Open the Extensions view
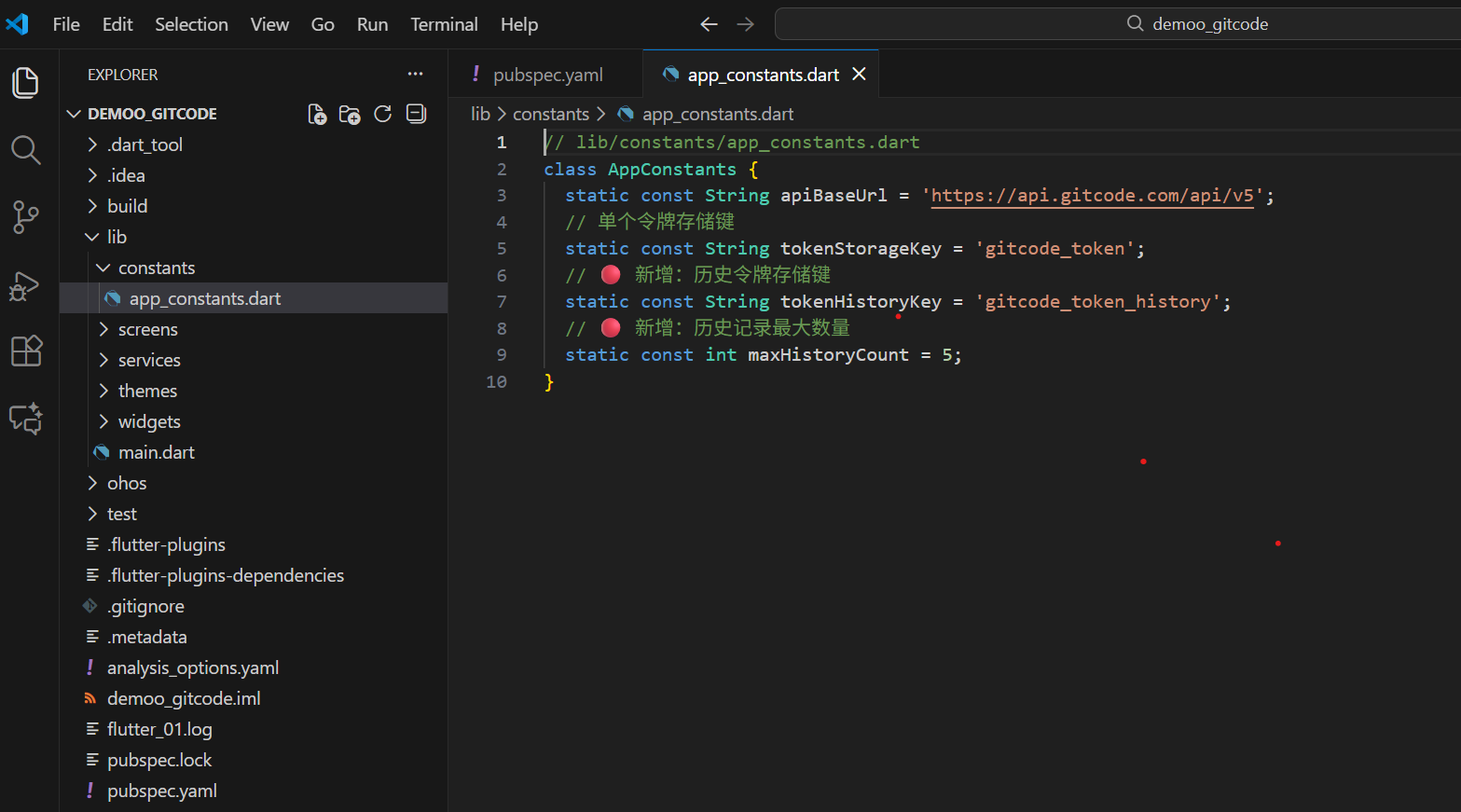 25,351
